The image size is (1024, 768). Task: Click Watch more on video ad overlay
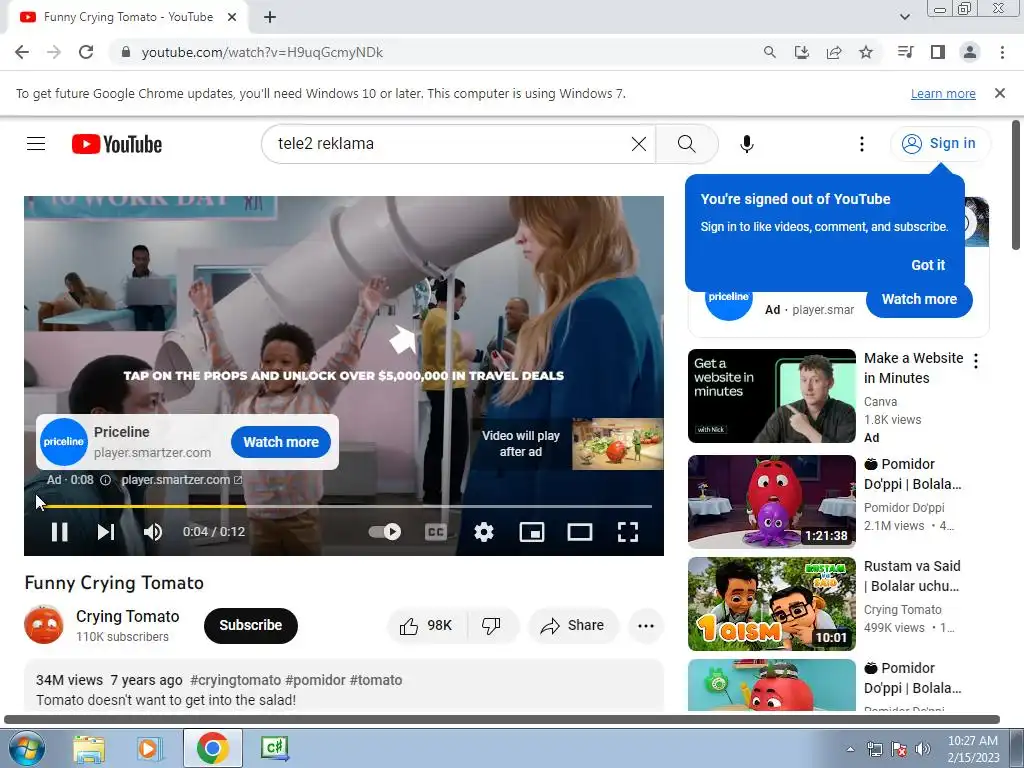(x=281, y=442)
